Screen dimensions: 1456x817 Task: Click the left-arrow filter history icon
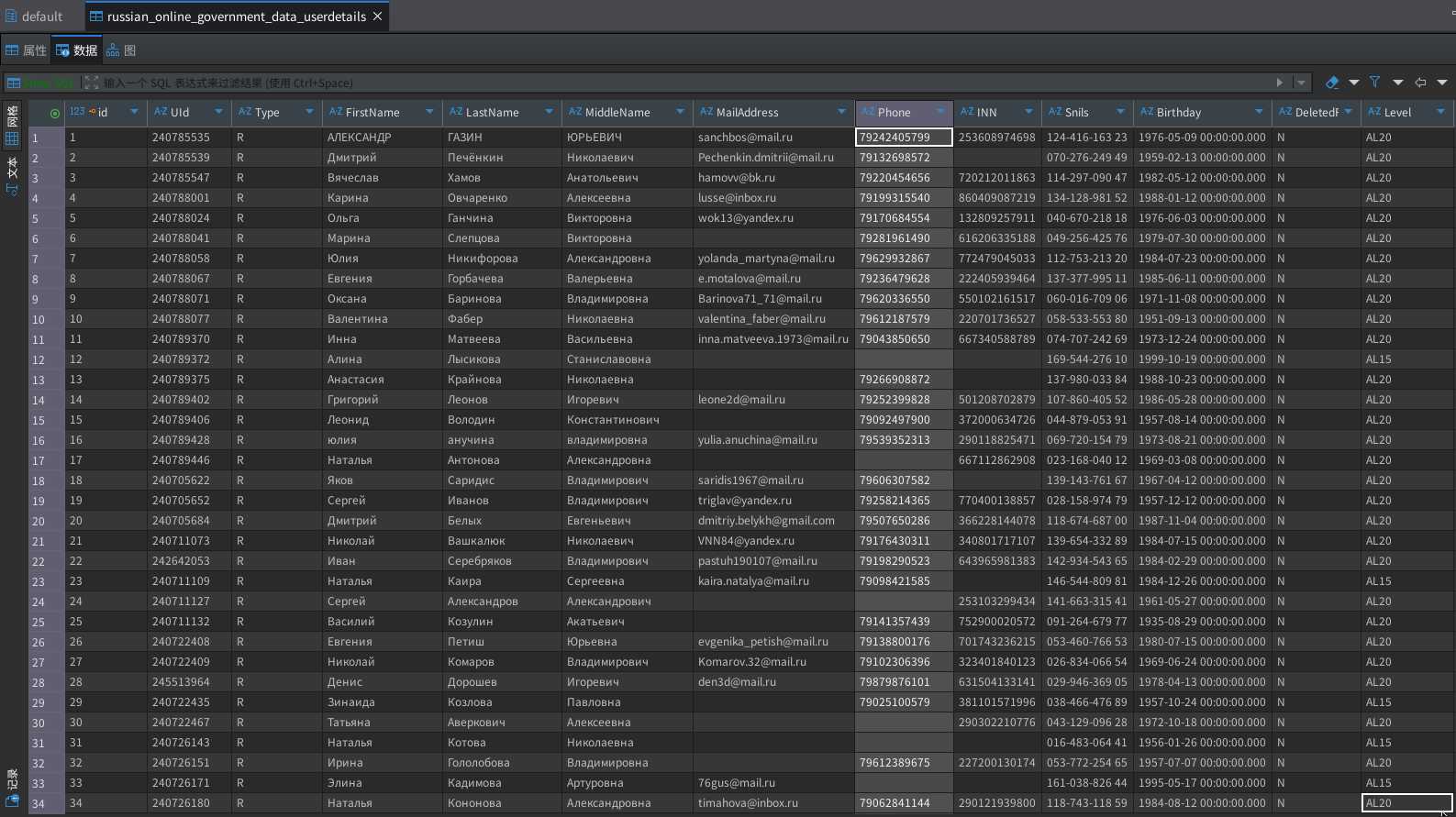click(x=1420, y=83)
